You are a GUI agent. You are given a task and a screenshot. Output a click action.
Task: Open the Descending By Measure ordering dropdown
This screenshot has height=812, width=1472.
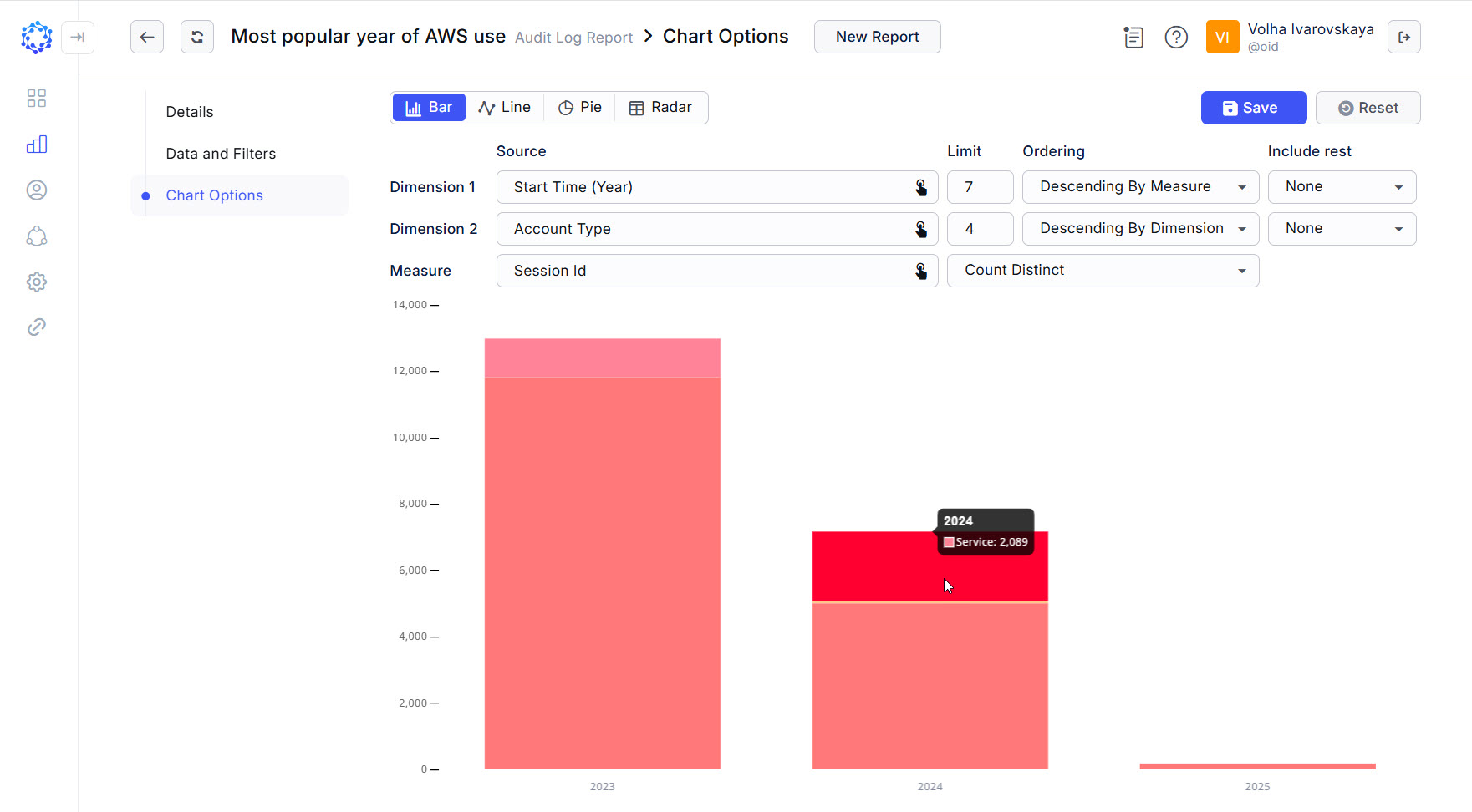1140,186
